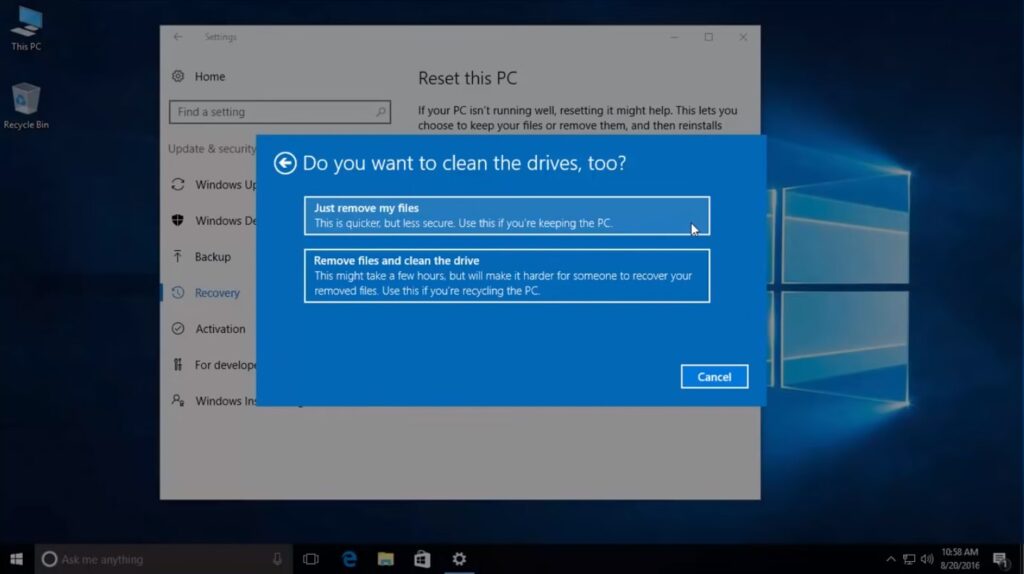Open the Windows Start menu
This screenshot has height=574, width=1024.
tap(16, 559)
